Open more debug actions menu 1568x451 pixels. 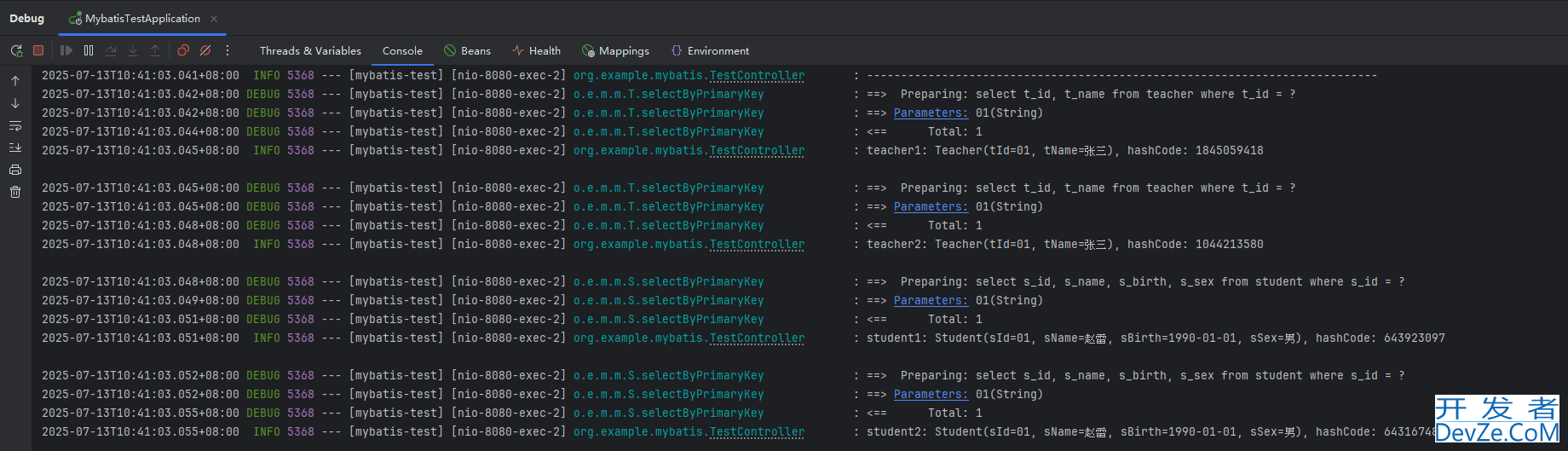[x=228, y=50]
